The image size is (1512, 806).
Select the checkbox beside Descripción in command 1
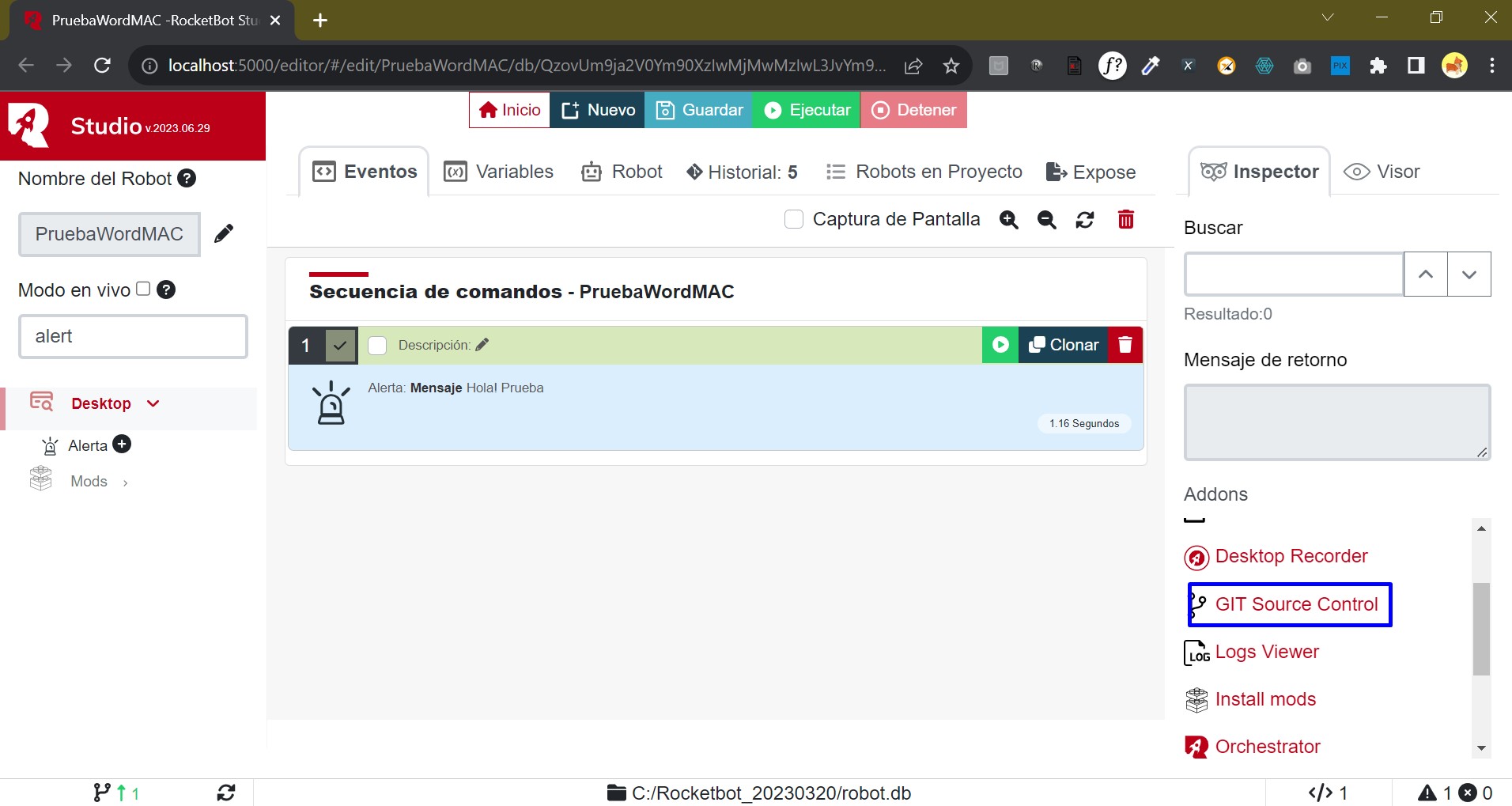click(377, 346)
